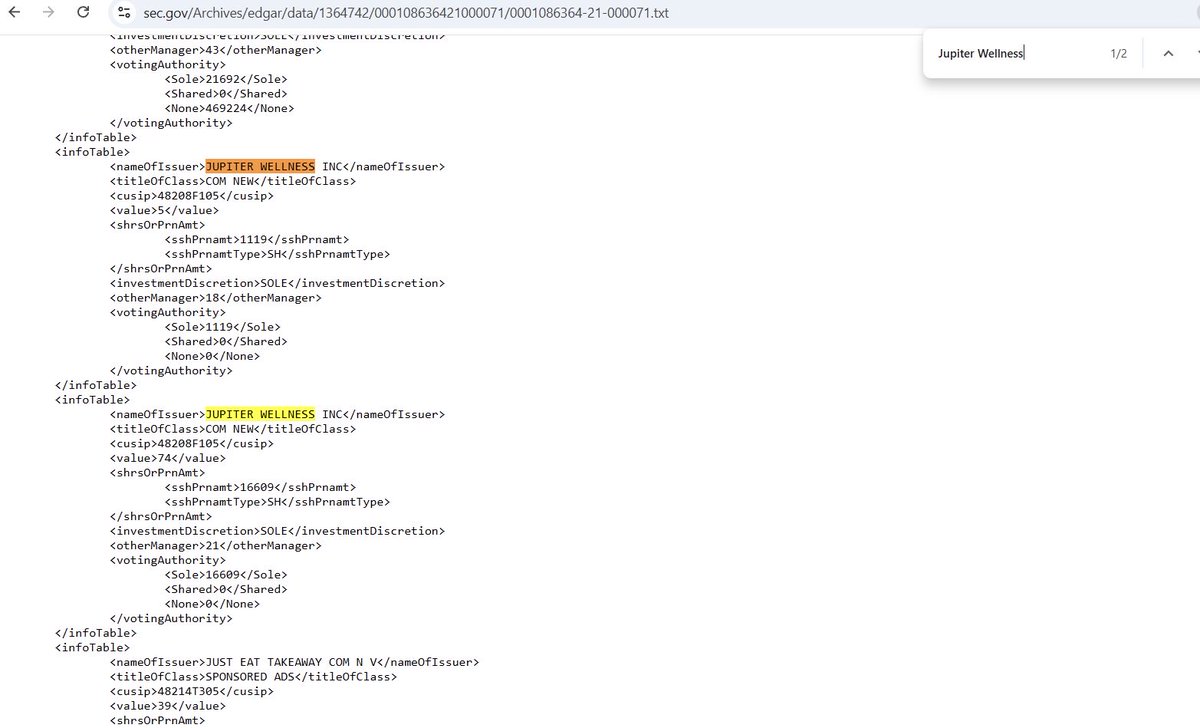Click the value 5 line
Viewport: 1200px width, 728px height.
pos(164,210)
